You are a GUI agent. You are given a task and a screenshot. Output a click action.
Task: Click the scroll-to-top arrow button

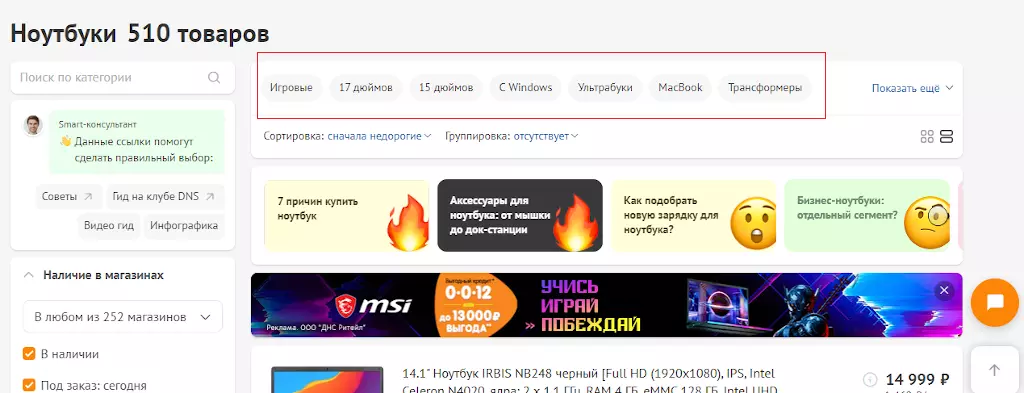click(994, 370)
